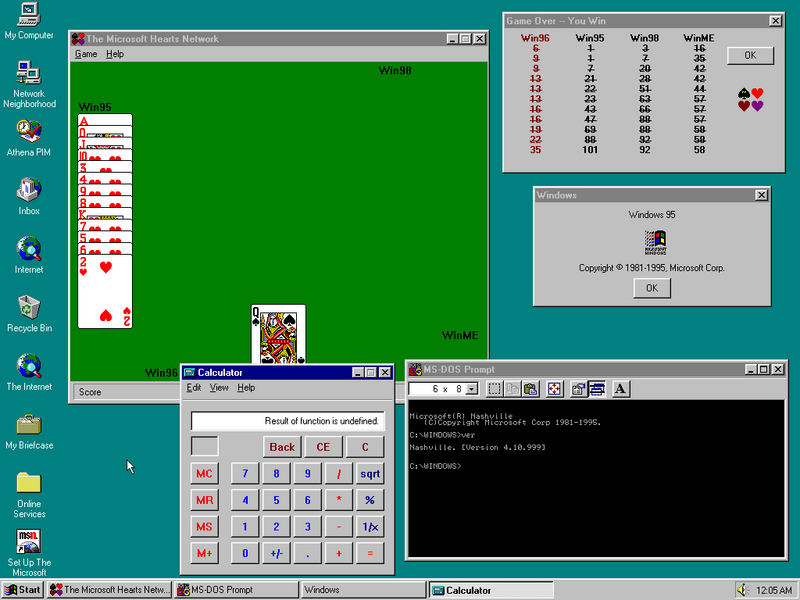The height and width of the screenshot is (600, 800).
Task: Open the Internet desktop icon
Action: [29, 256]
